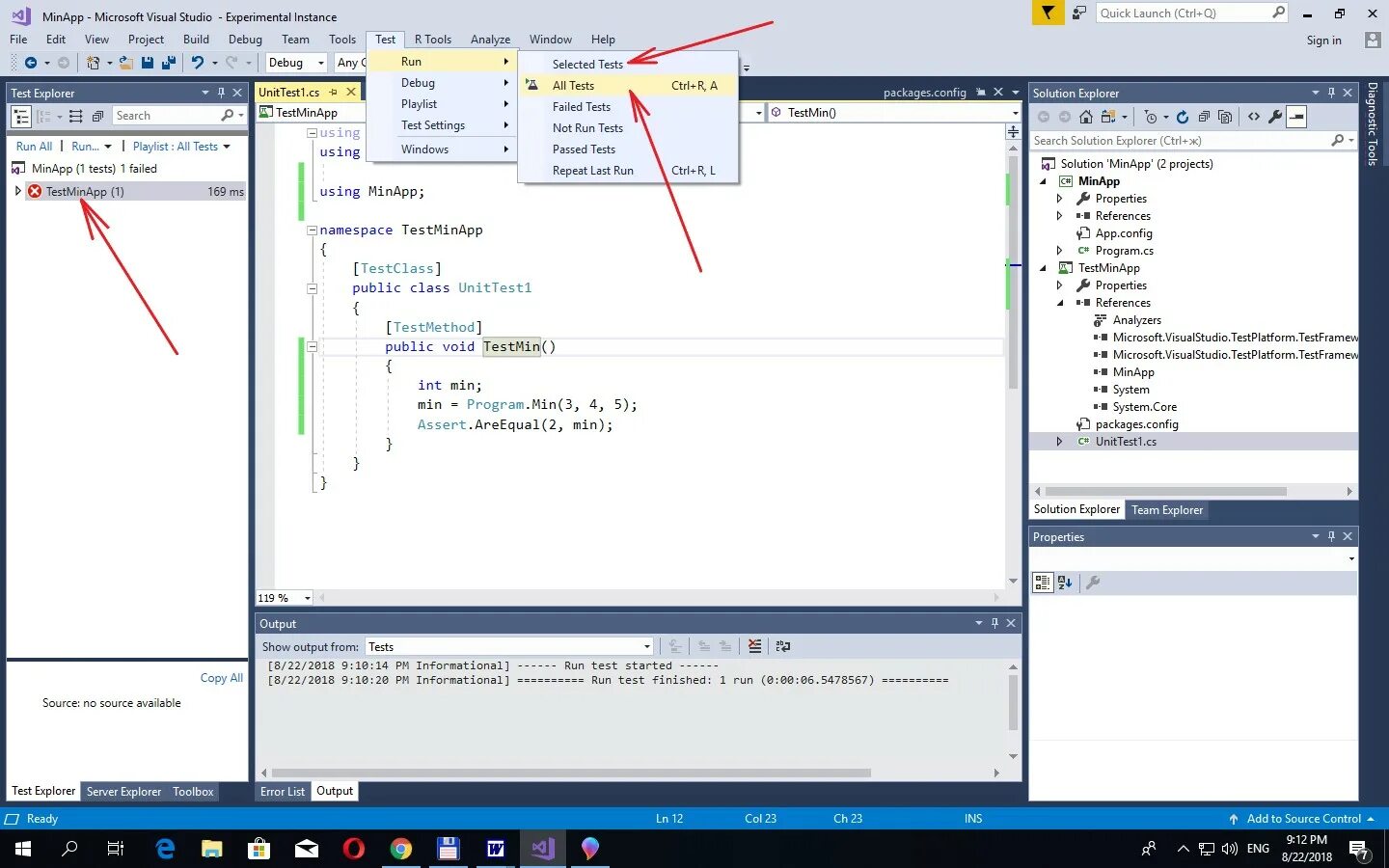Collapse the MinApp project node in Solution Explorer
Viewport: 1389px width, 868px height.
(x=1043, y=181)
